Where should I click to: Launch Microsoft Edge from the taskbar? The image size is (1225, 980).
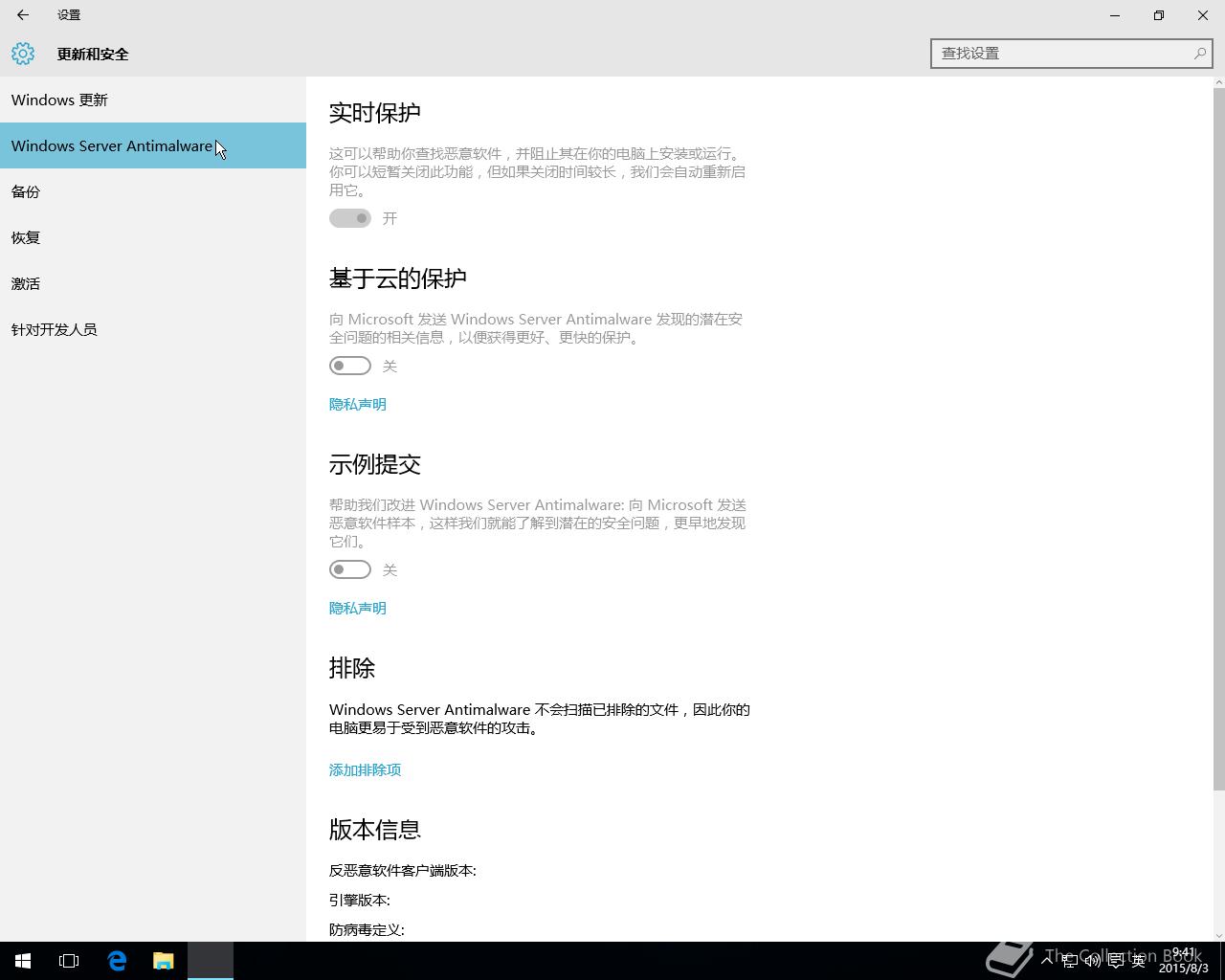pyautogui.click(x=117, y=961)
